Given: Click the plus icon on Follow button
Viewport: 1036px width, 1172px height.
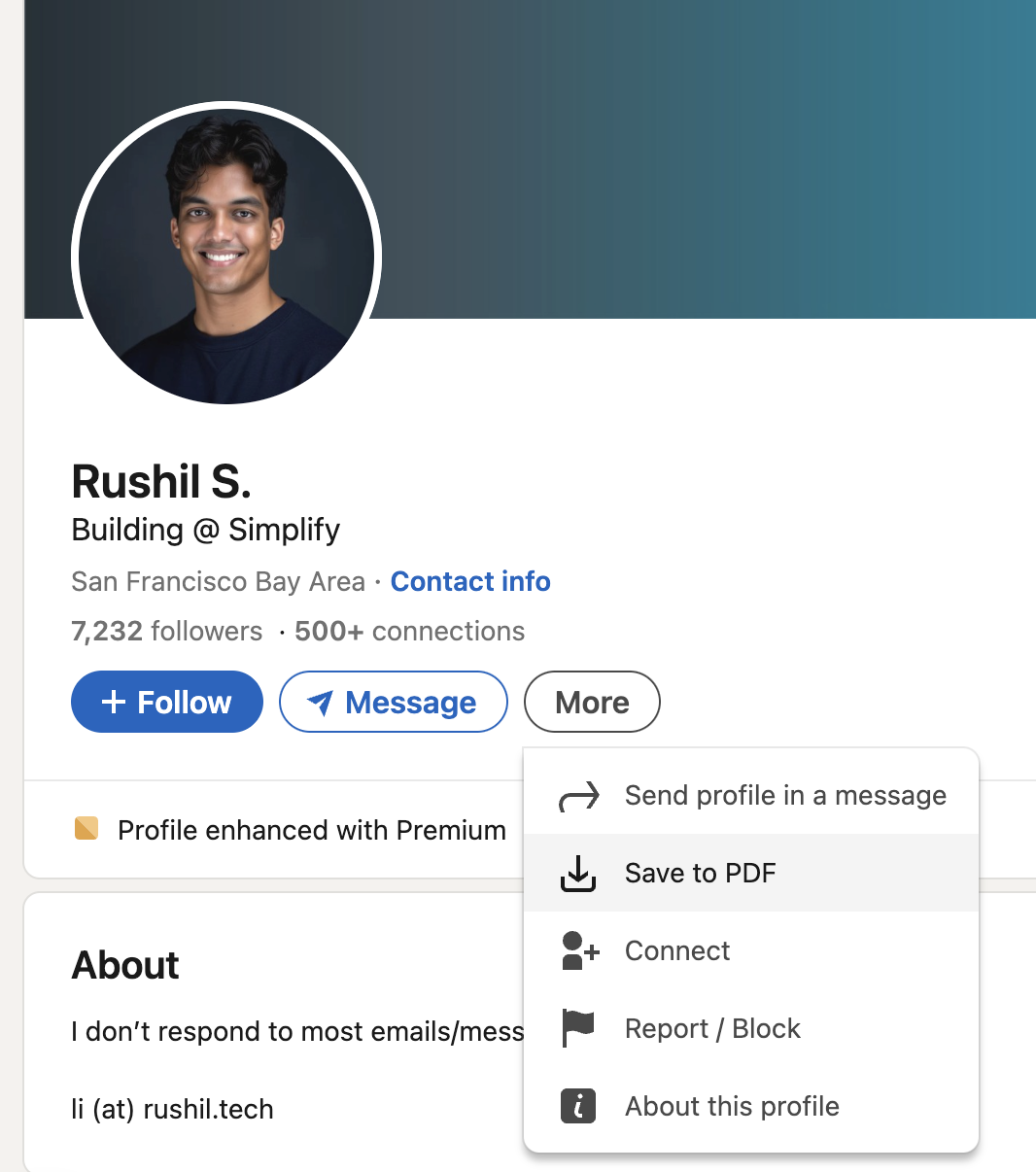Looking at the screenshot, I should click(114, 702).
